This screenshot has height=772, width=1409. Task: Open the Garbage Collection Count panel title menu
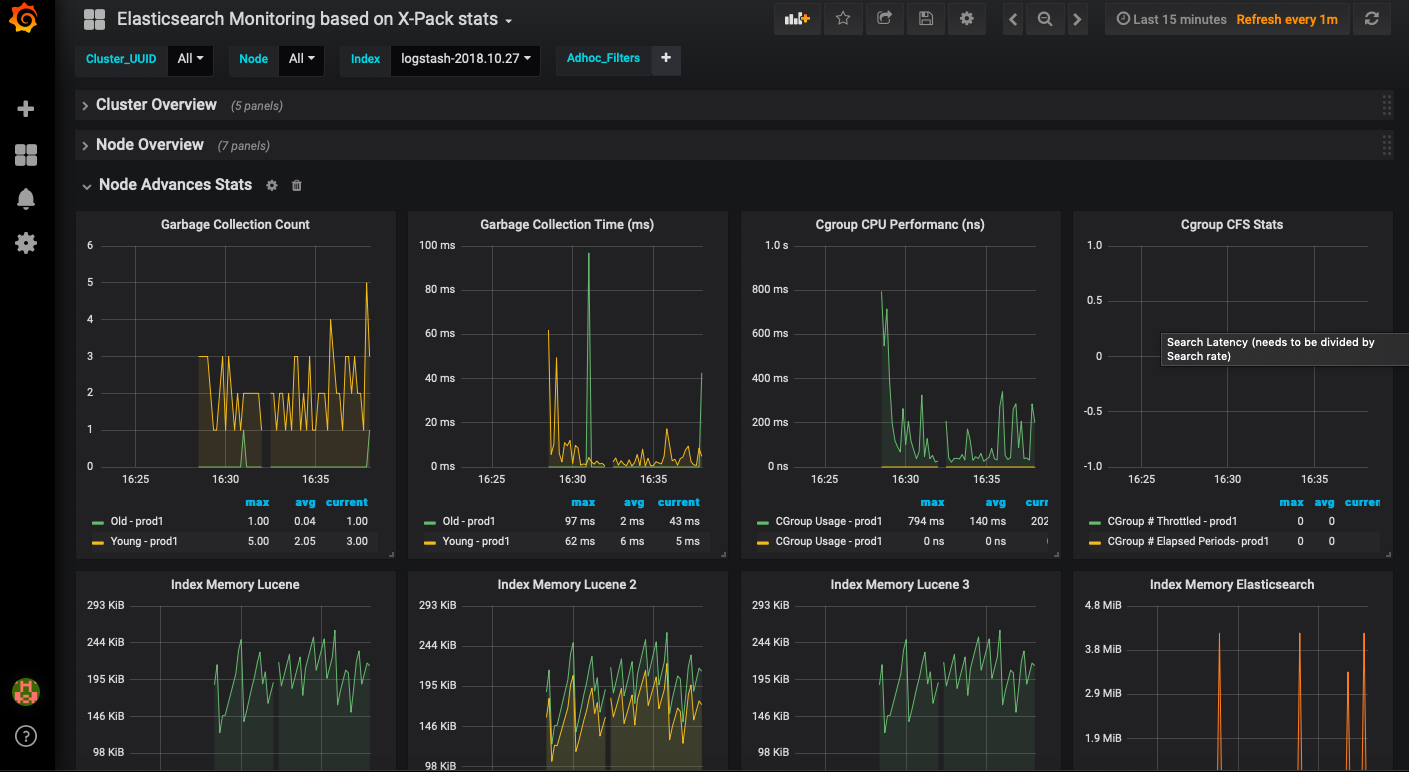point(235,225)
